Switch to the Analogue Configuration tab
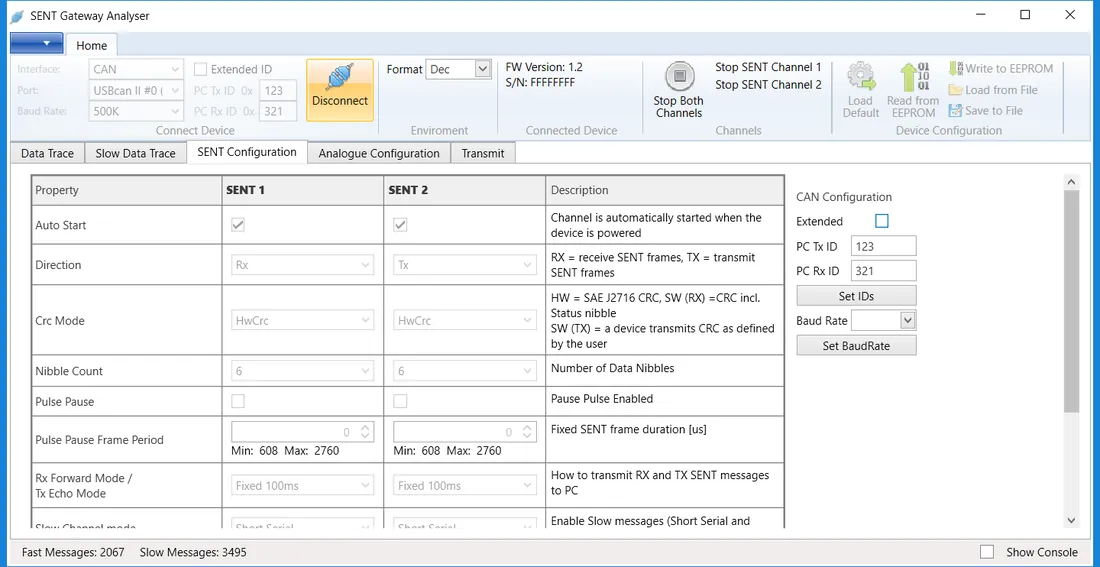Image resolution: width=1100 pixels, height=567 pixels. (x=379, y=153)
